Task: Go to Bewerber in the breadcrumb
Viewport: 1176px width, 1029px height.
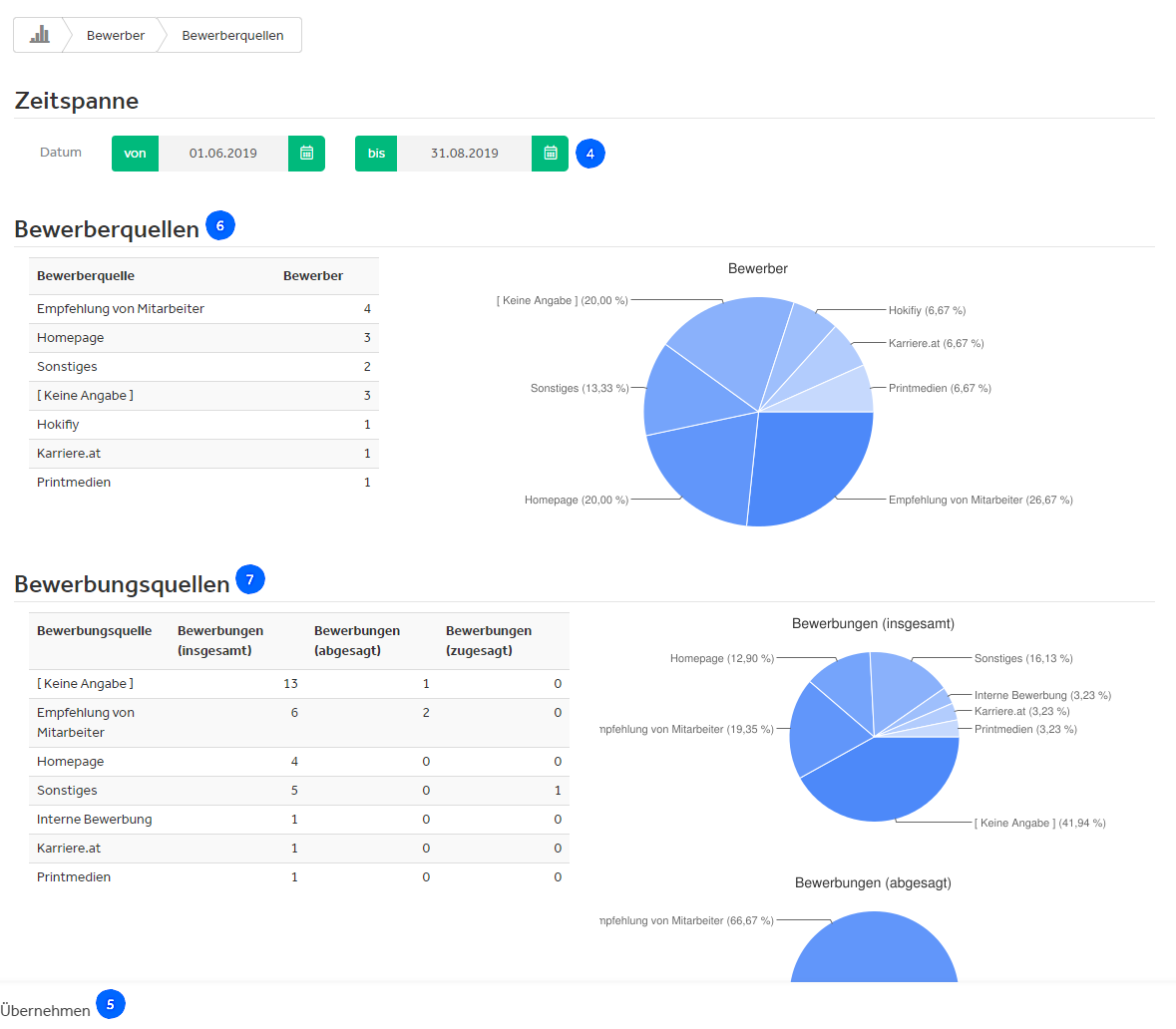Action: [x=116, y=35]
